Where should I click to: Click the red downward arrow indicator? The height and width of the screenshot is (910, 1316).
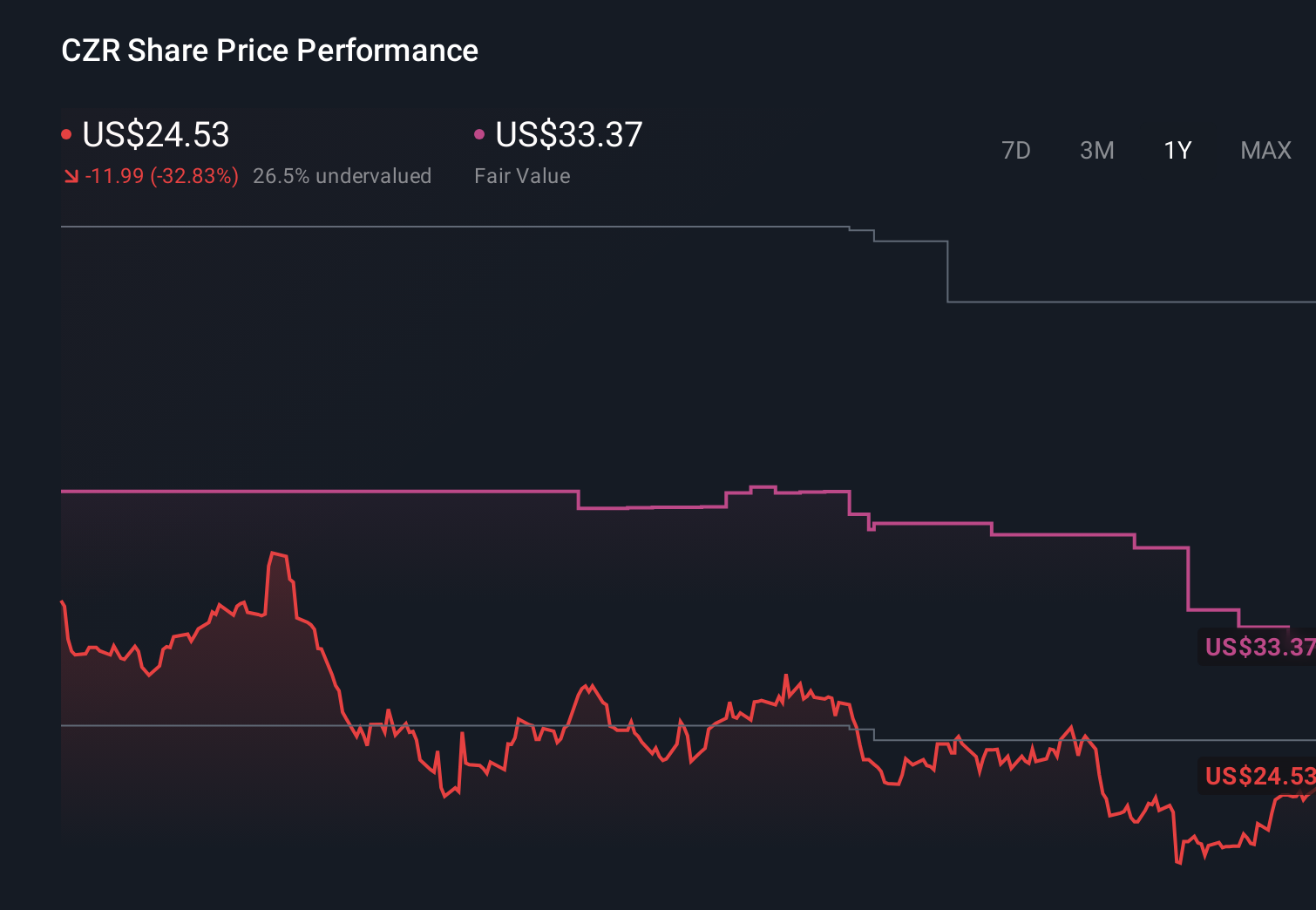pyautogui.click(x=71, y=176)
